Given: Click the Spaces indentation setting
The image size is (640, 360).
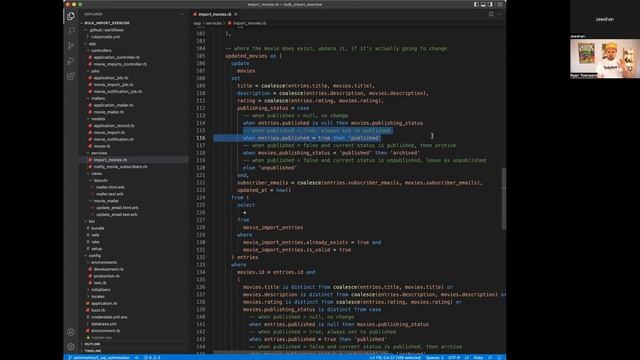Looking at the screenshot, I should (434, 358).
